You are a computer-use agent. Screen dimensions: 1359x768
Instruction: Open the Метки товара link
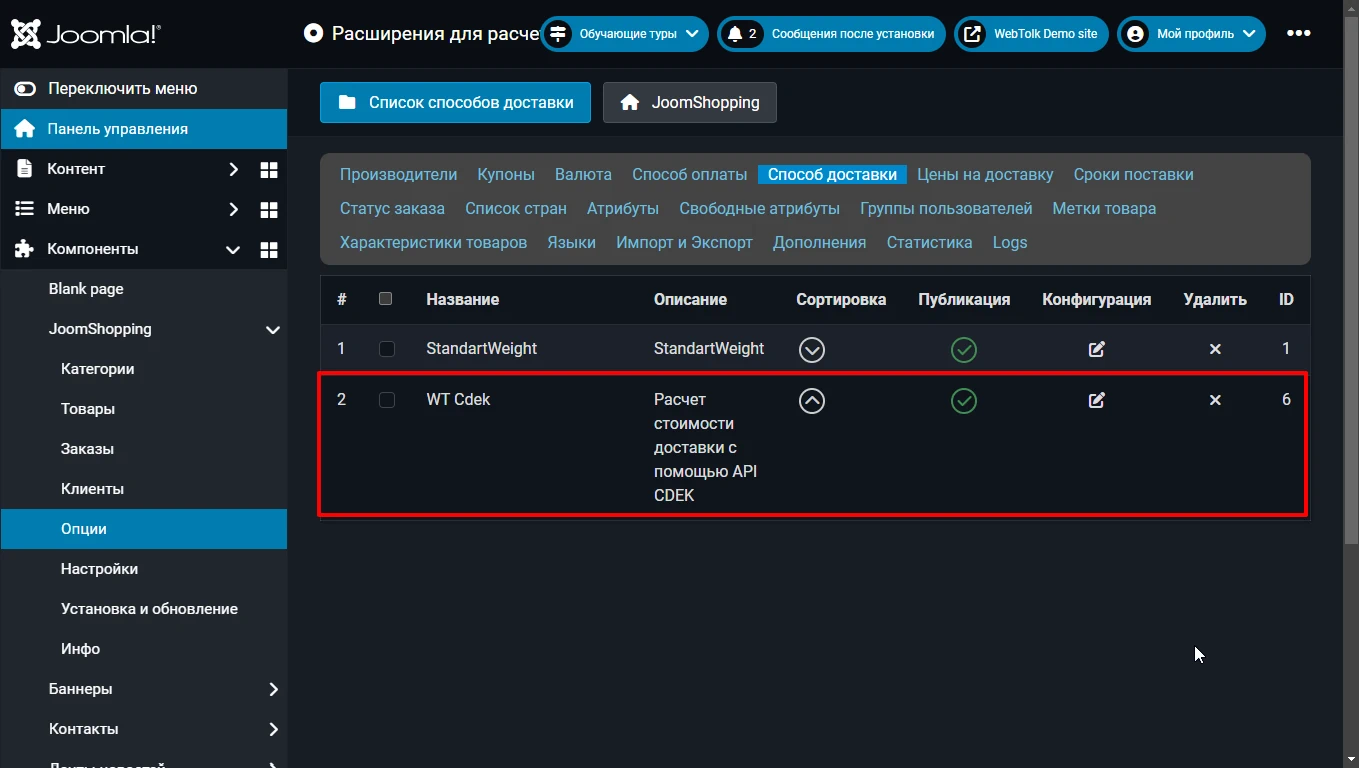[x=1104, y=208]
